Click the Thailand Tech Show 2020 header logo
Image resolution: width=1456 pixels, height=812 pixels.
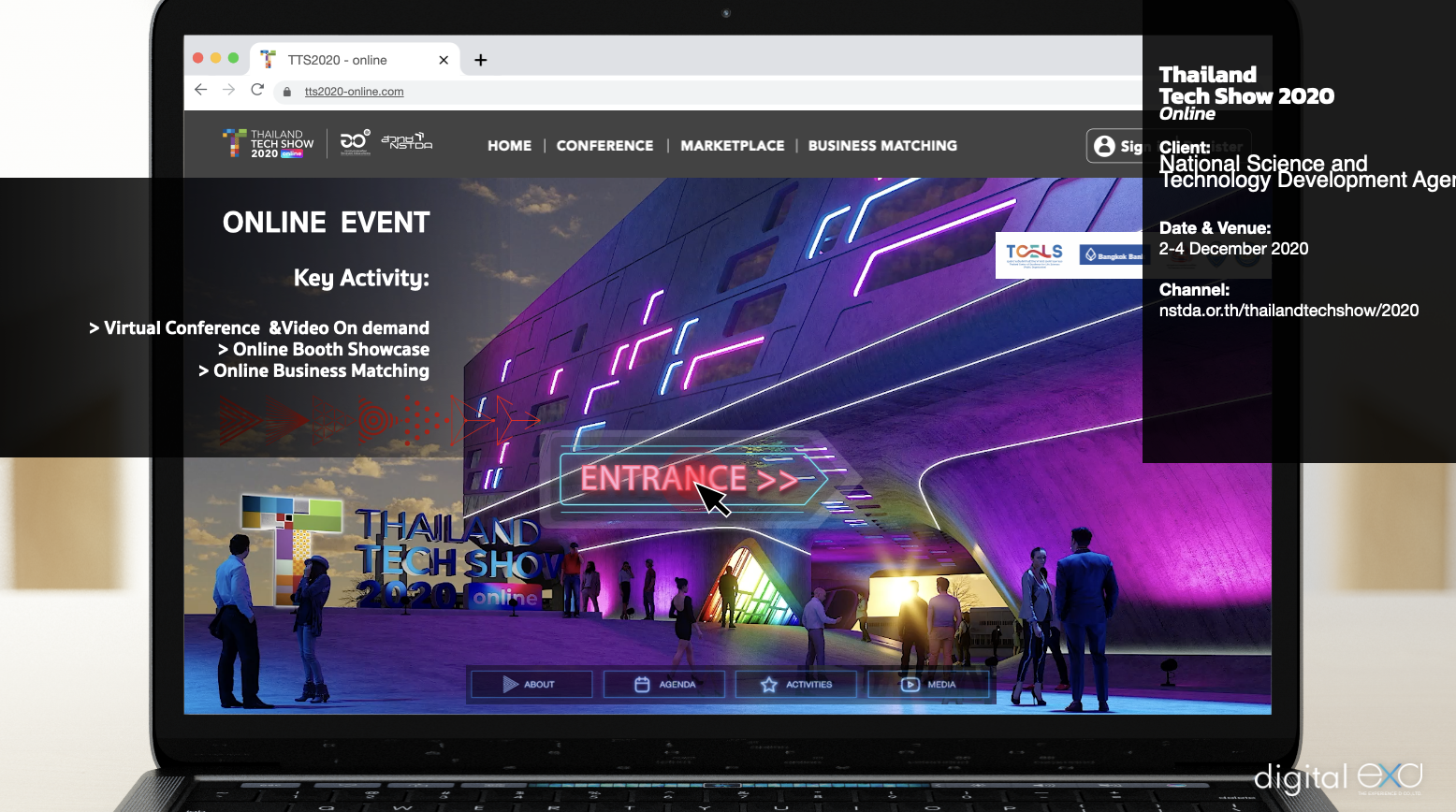pyautogui.click(x=269, y=144)
